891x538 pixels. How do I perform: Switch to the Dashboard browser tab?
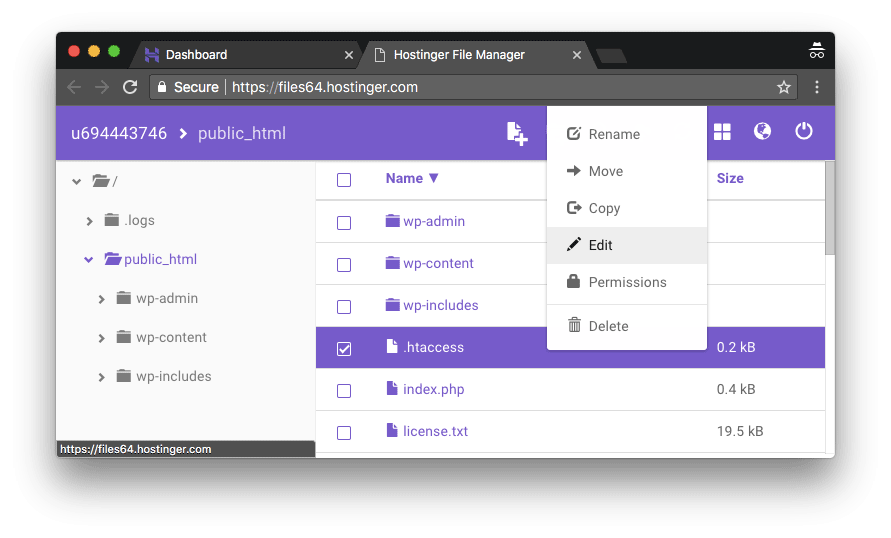pyautogui.click(x=244, y=55)
